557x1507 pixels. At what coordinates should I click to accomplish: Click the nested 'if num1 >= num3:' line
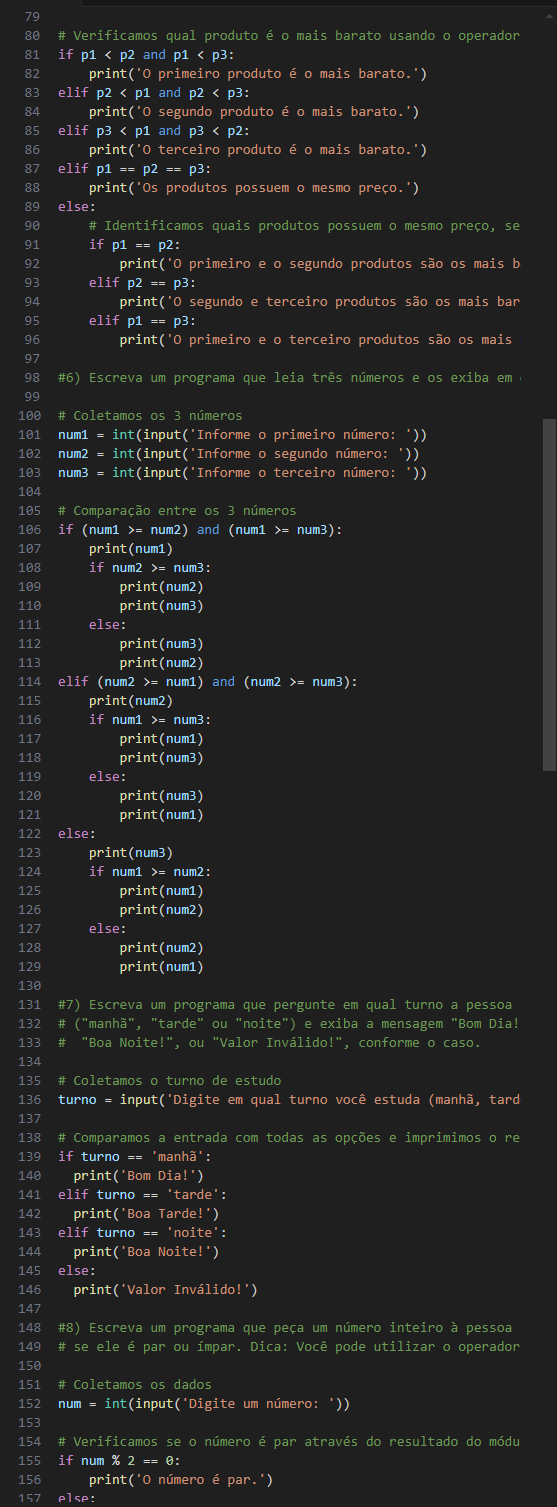click(150, 719)
